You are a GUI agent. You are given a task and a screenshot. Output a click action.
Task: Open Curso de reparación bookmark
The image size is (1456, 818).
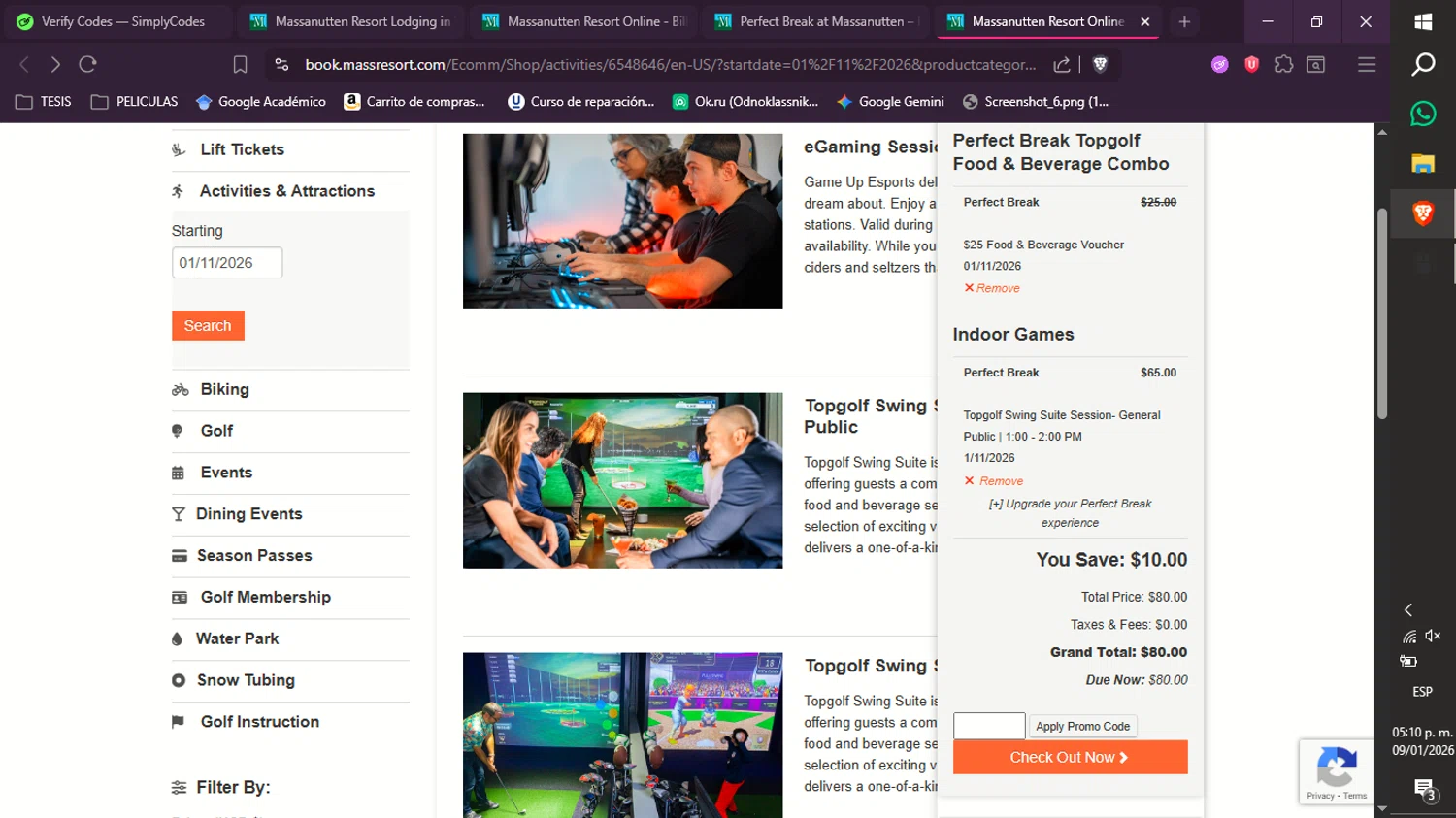pos(581,101)
